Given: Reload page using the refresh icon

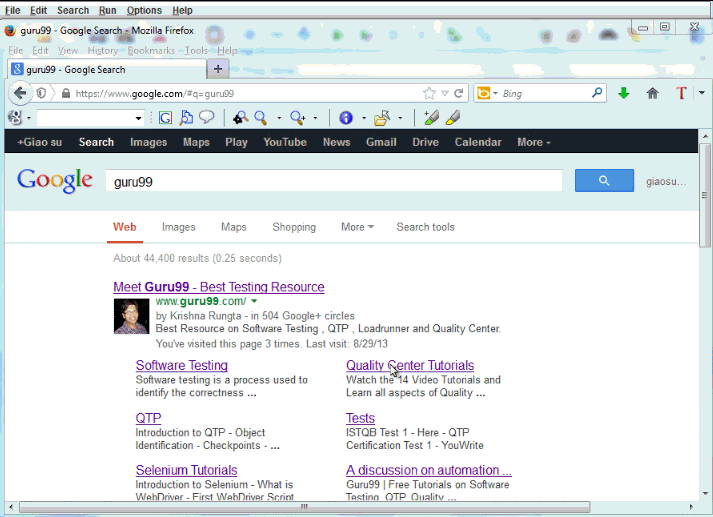Looking at the screenshot, I should [x=459, y=93].
